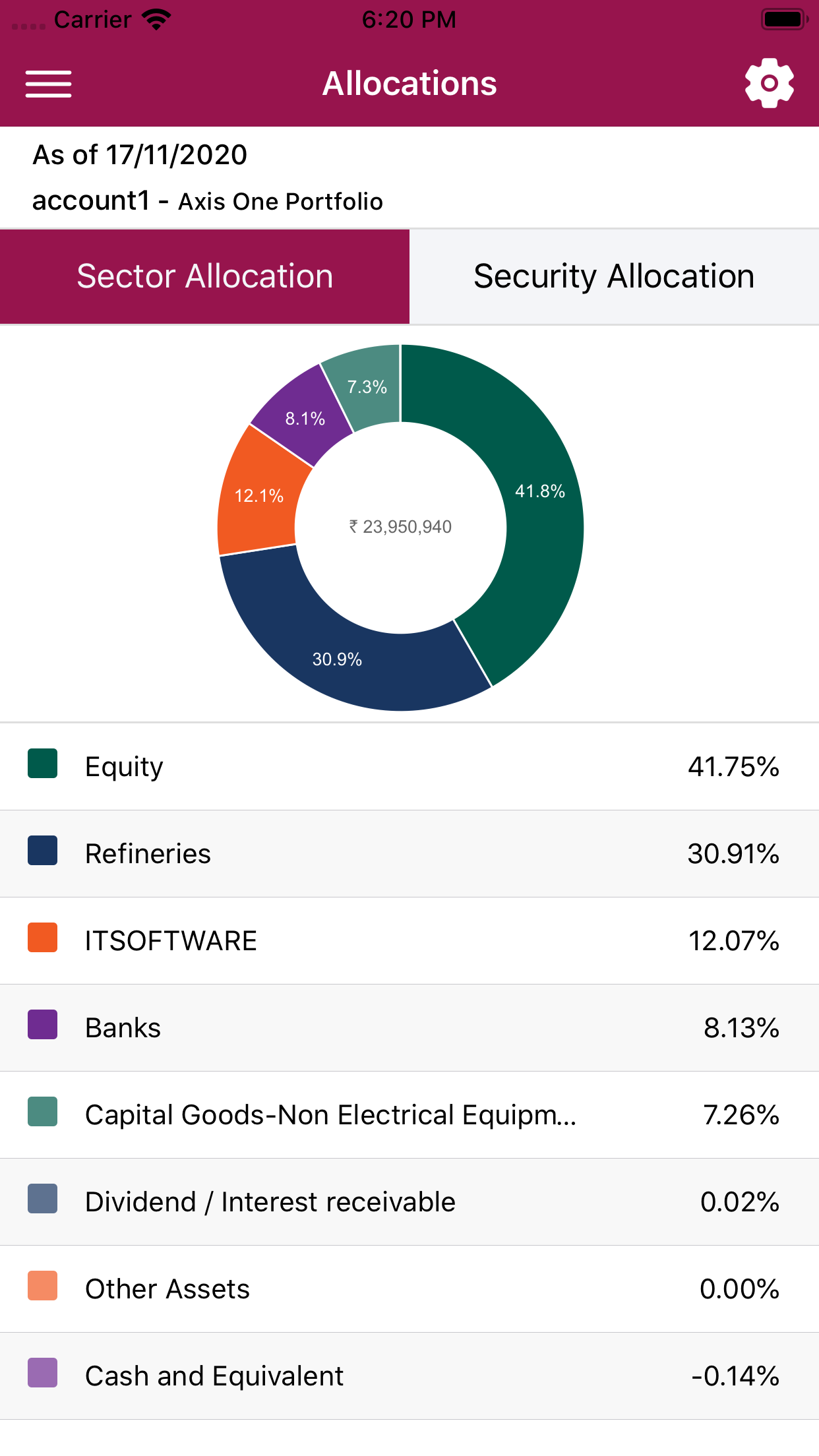
Task: Tap the total value in the donut center
Action: point(400,526)
